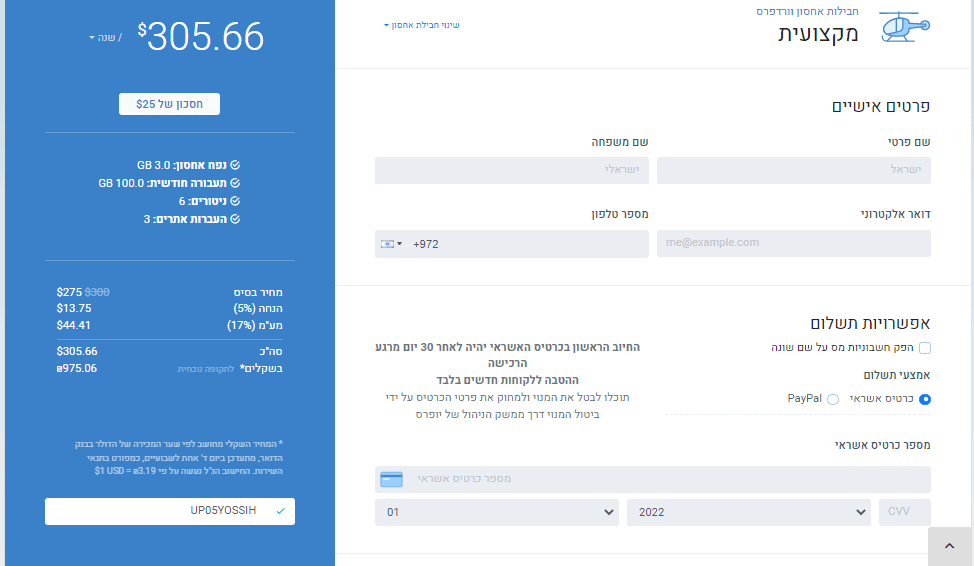Click the struck-through $300 base price
Screen dimensions: 974x566
97,292
